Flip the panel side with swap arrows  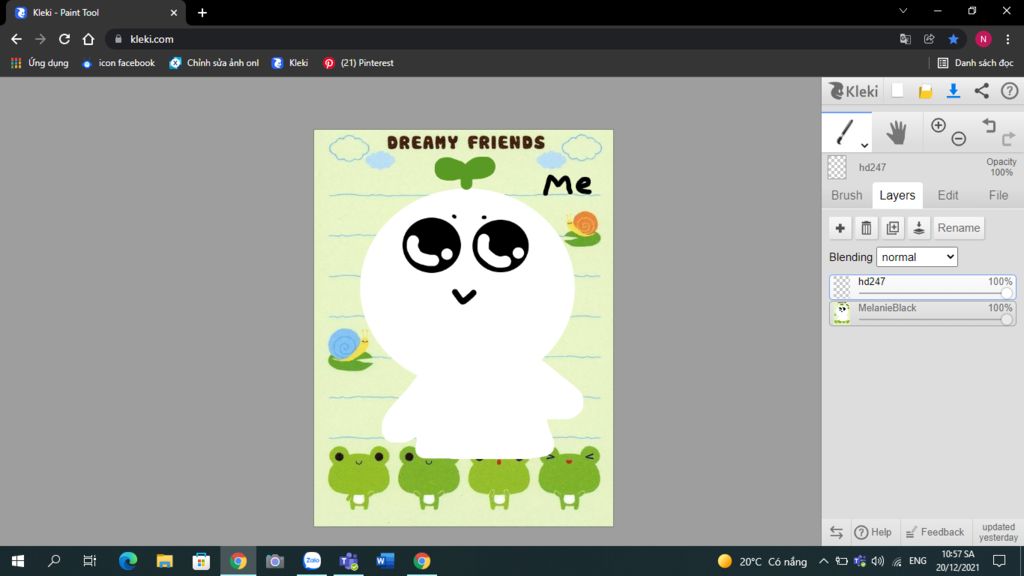coord(837,532)
